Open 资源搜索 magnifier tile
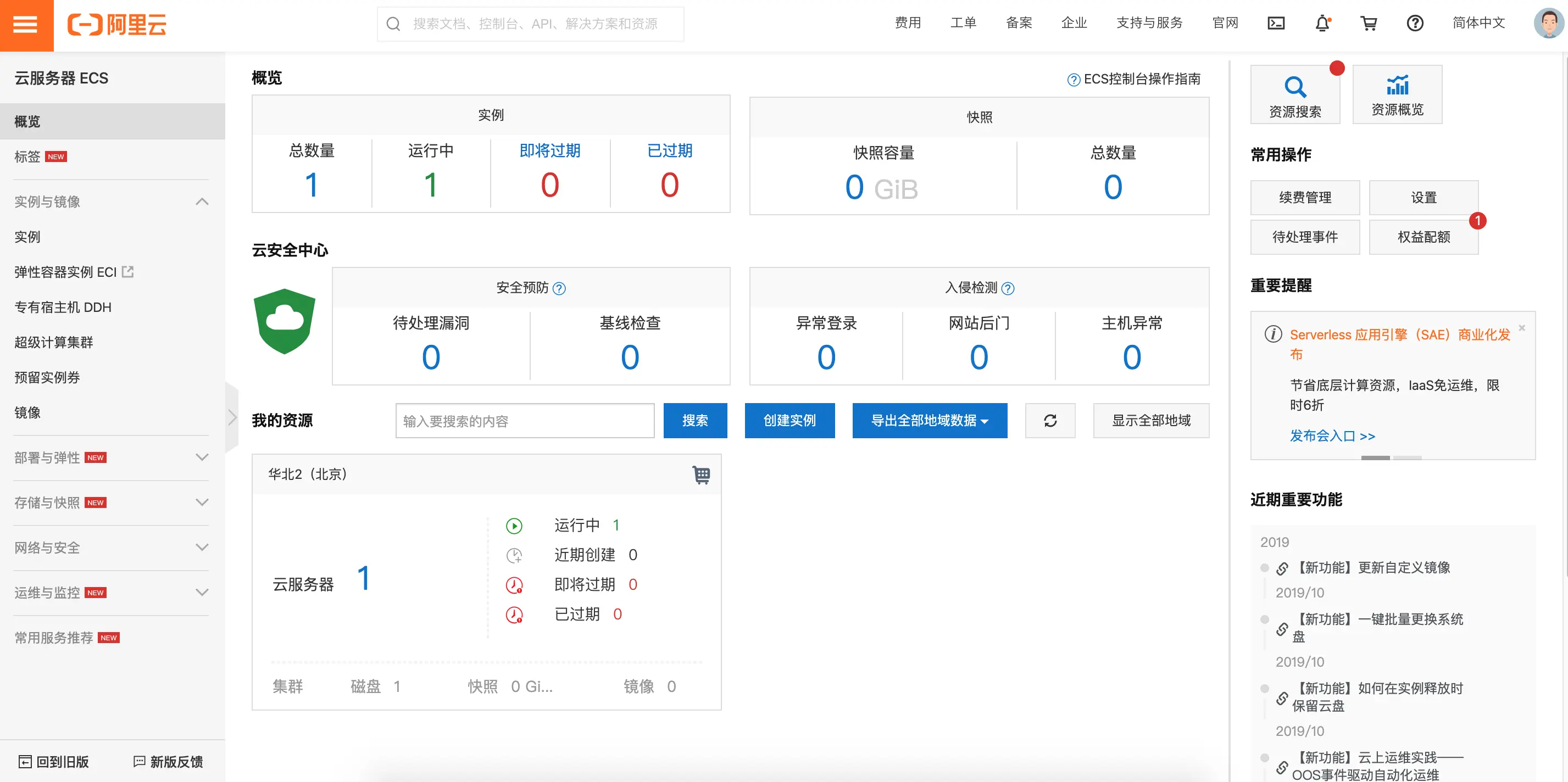This screenshot has width=1568, height=782. coord(1295,95)
